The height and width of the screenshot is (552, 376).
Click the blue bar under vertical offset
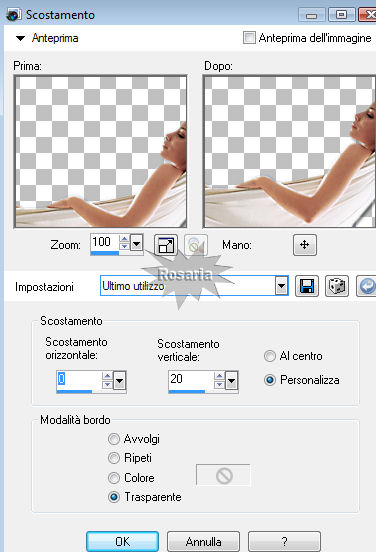click(x=187, y=391)
